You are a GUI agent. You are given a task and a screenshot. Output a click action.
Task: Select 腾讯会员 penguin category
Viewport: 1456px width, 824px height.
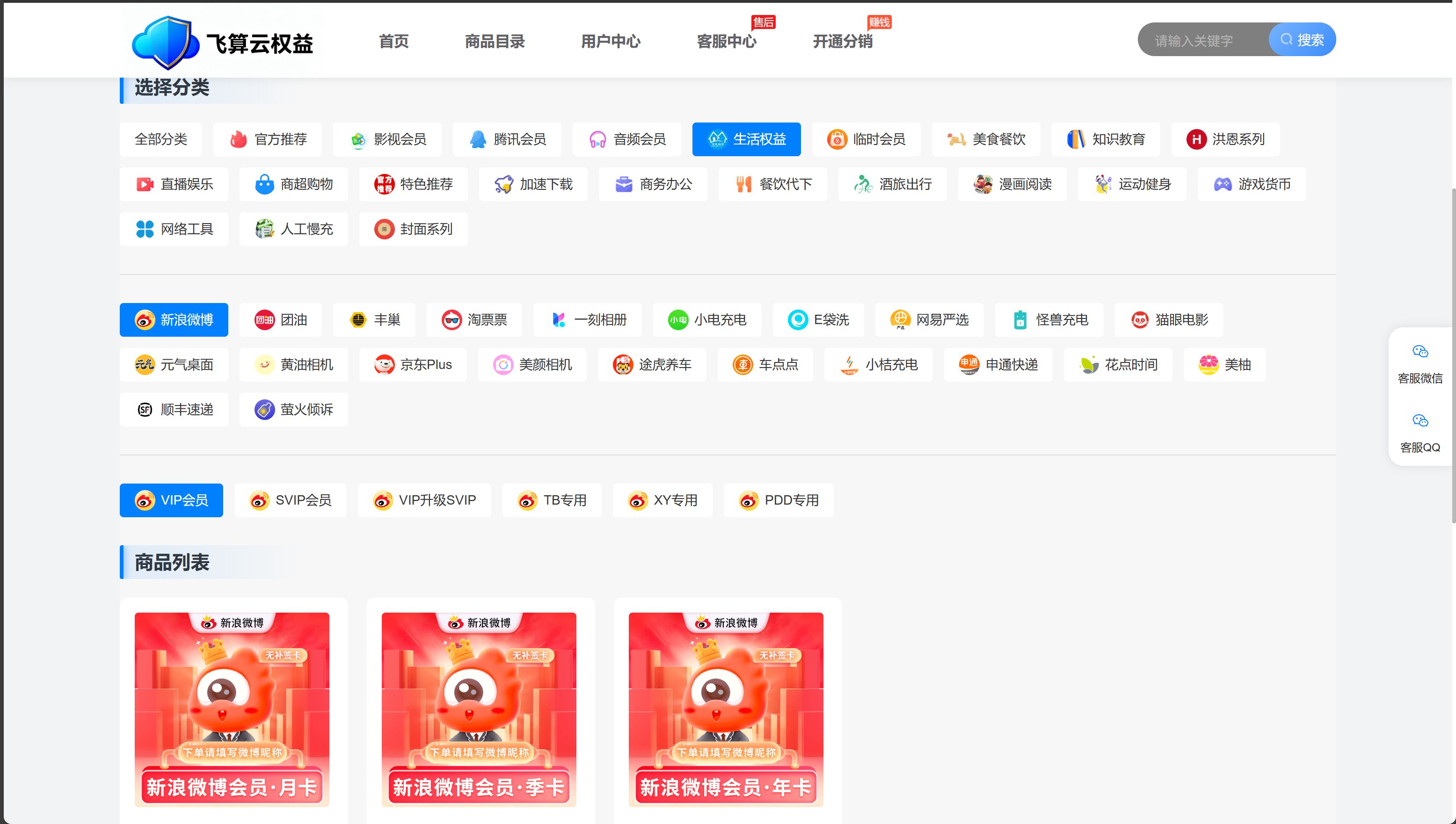coord(507,139)
